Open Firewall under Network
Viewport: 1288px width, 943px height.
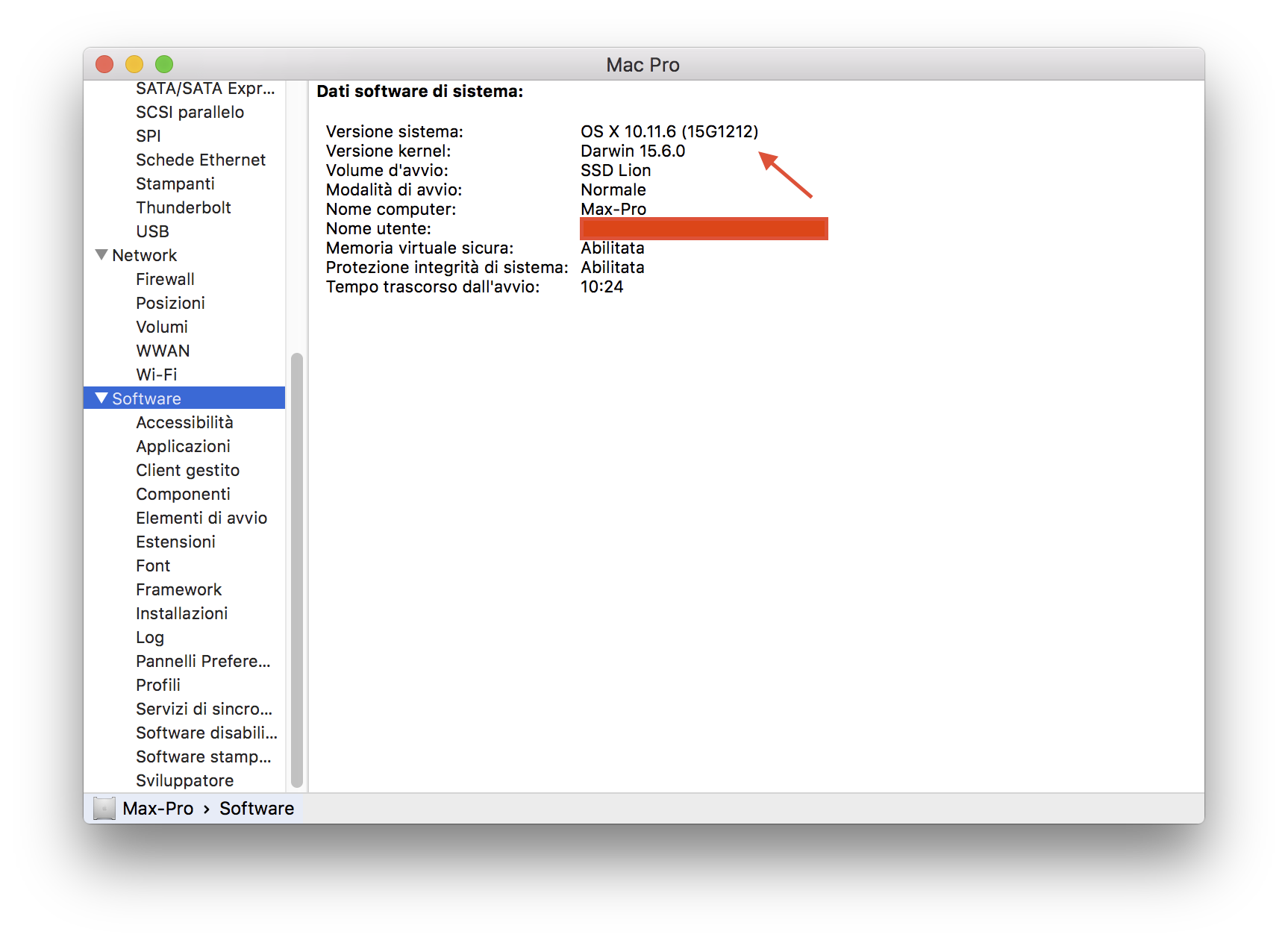[165, 279]
